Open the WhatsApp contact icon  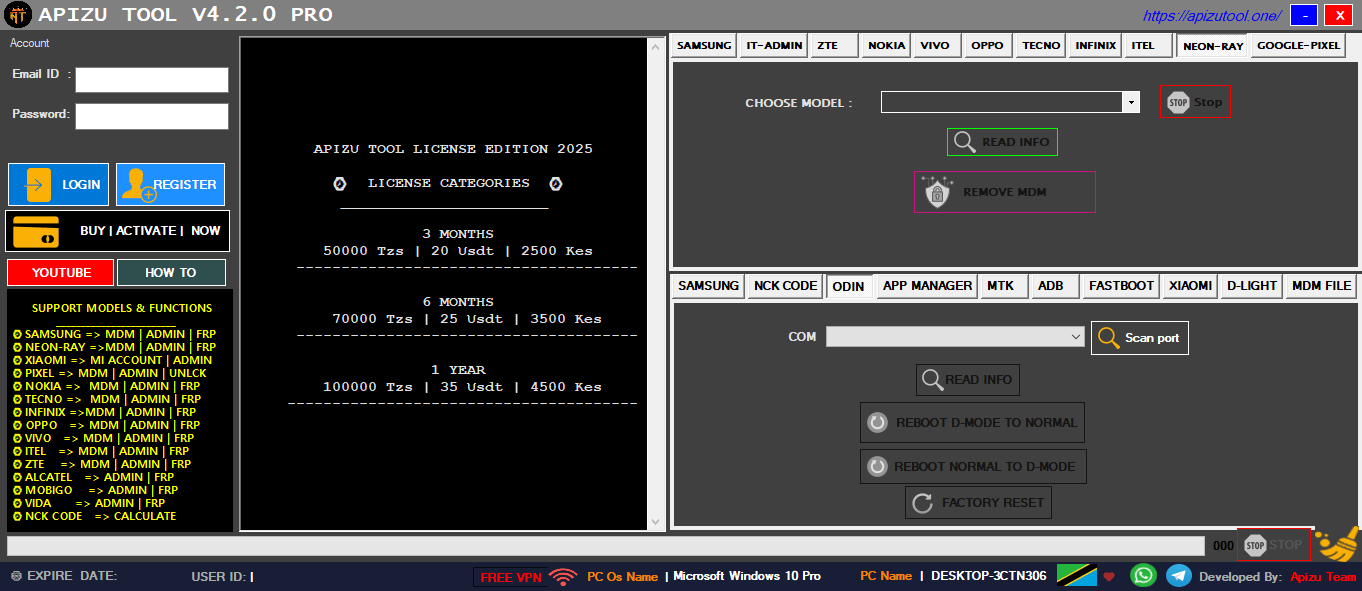pyautogui.click(x=1143, y=576)
